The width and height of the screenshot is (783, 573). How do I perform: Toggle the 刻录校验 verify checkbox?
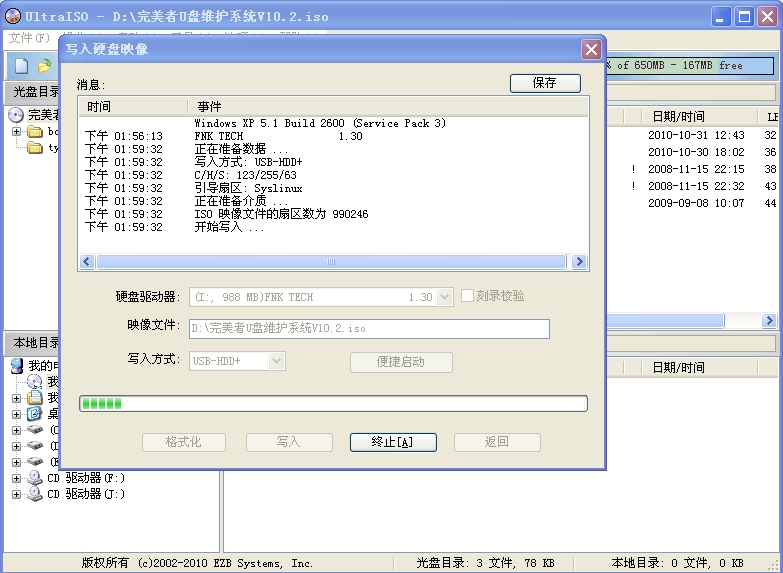click(467, 295)
